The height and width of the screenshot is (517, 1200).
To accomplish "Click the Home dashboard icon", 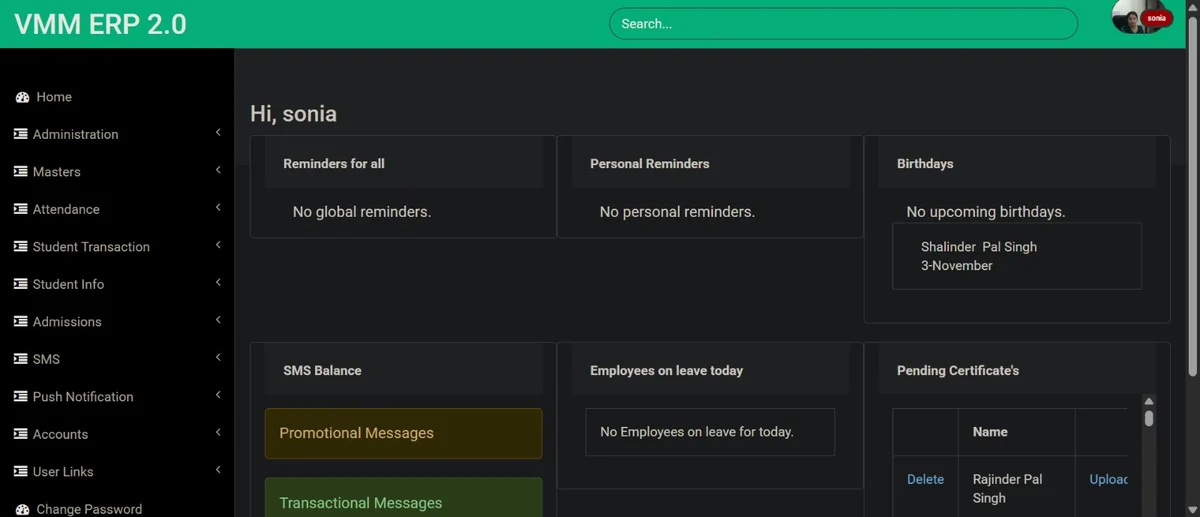I will 22,97.
